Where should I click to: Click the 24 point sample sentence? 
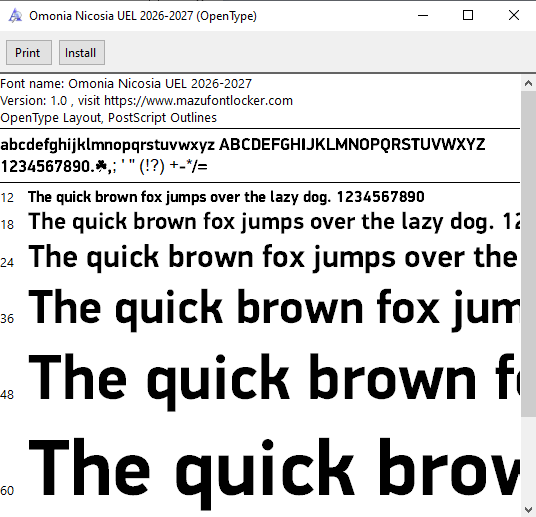pyautogui.click(x=274, y=258)
